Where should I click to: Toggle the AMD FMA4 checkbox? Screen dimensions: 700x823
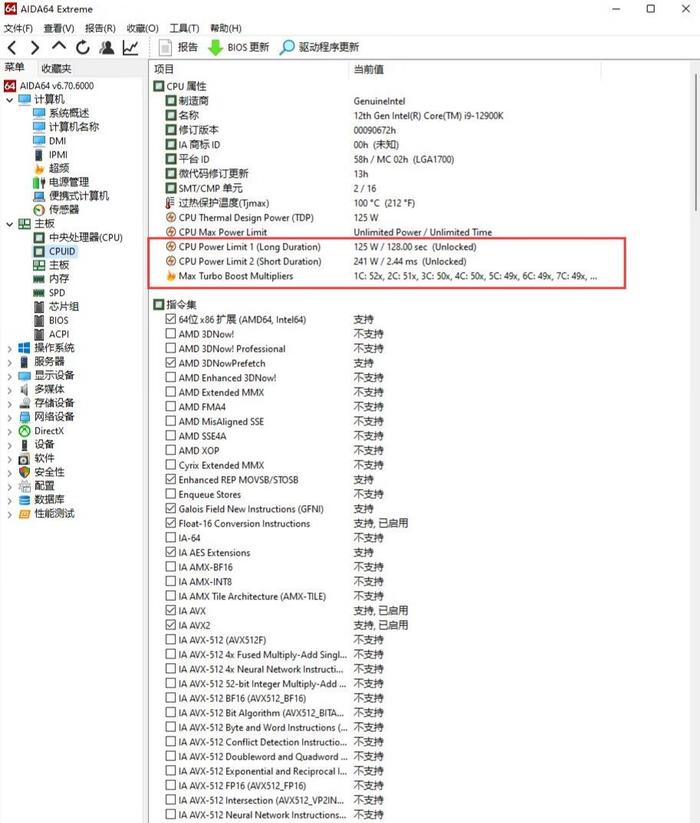[171, 406]
